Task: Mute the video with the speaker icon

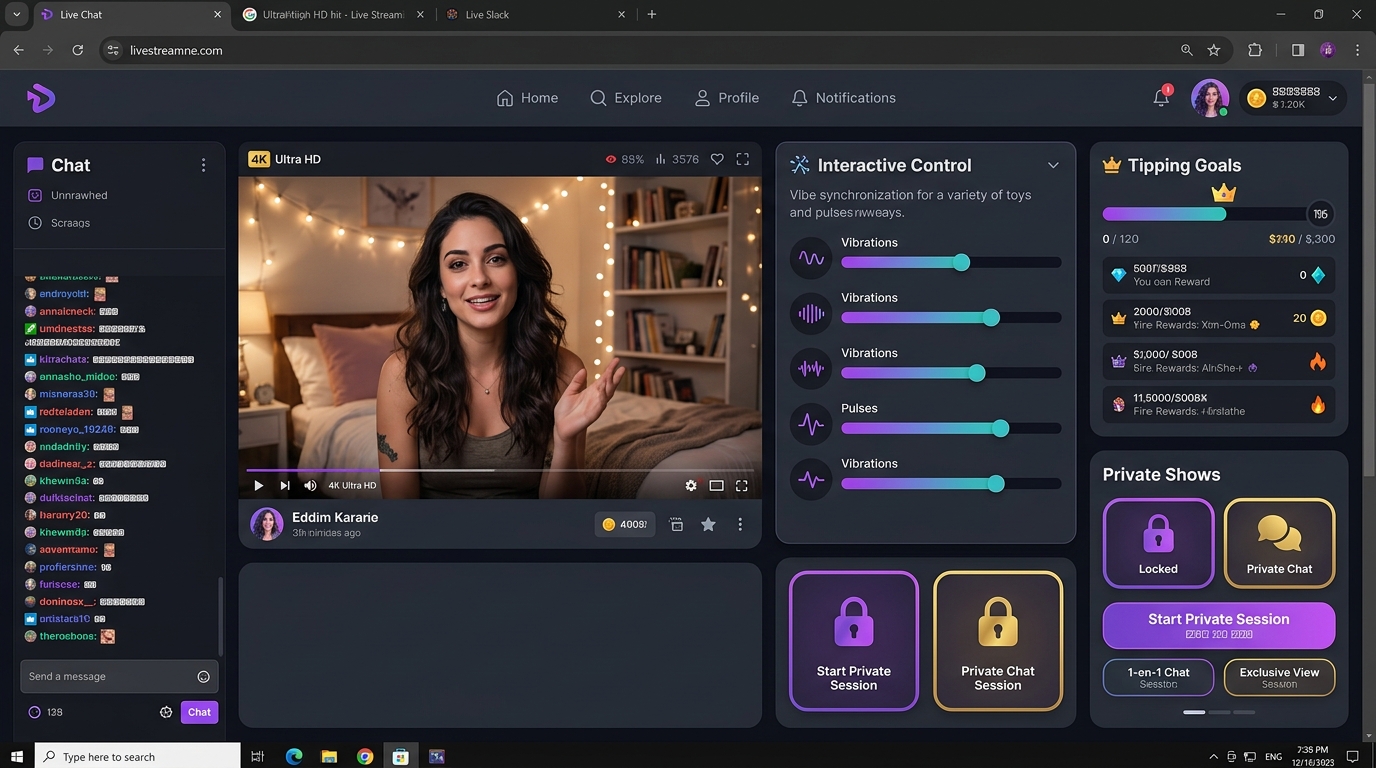Action: tap(310, 485)
